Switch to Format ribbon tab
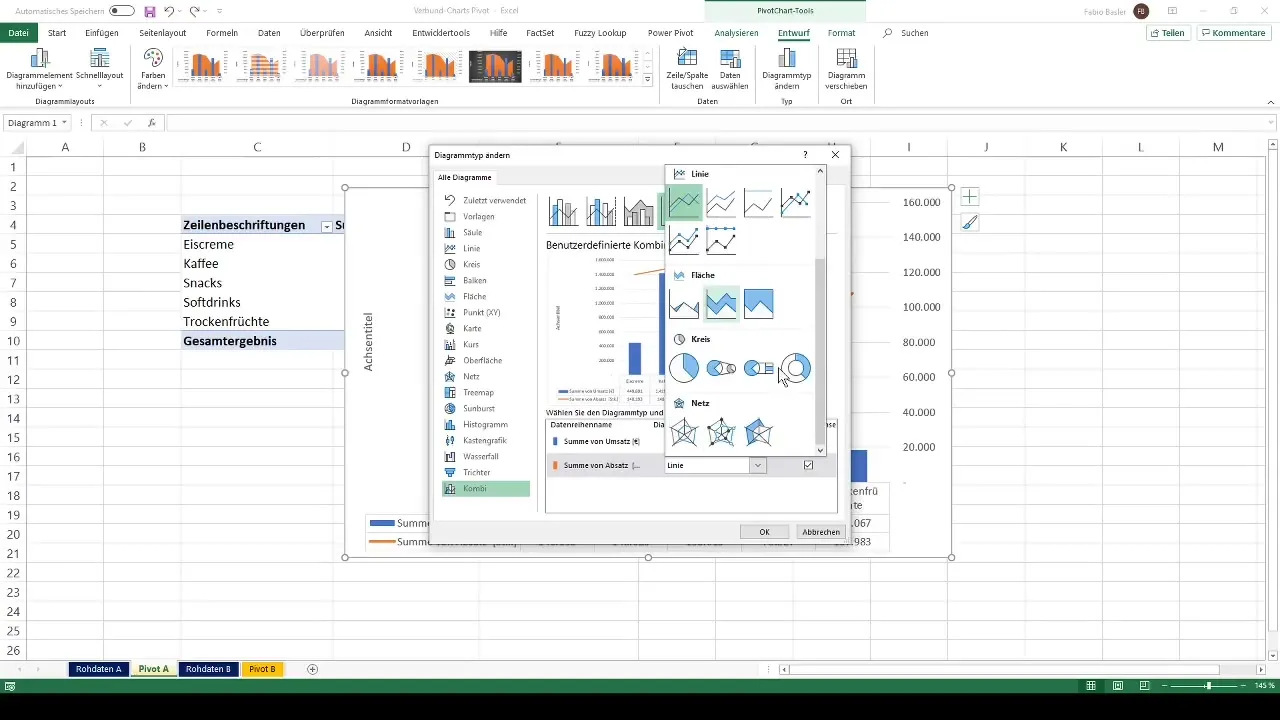 click(x=841, y=33)
